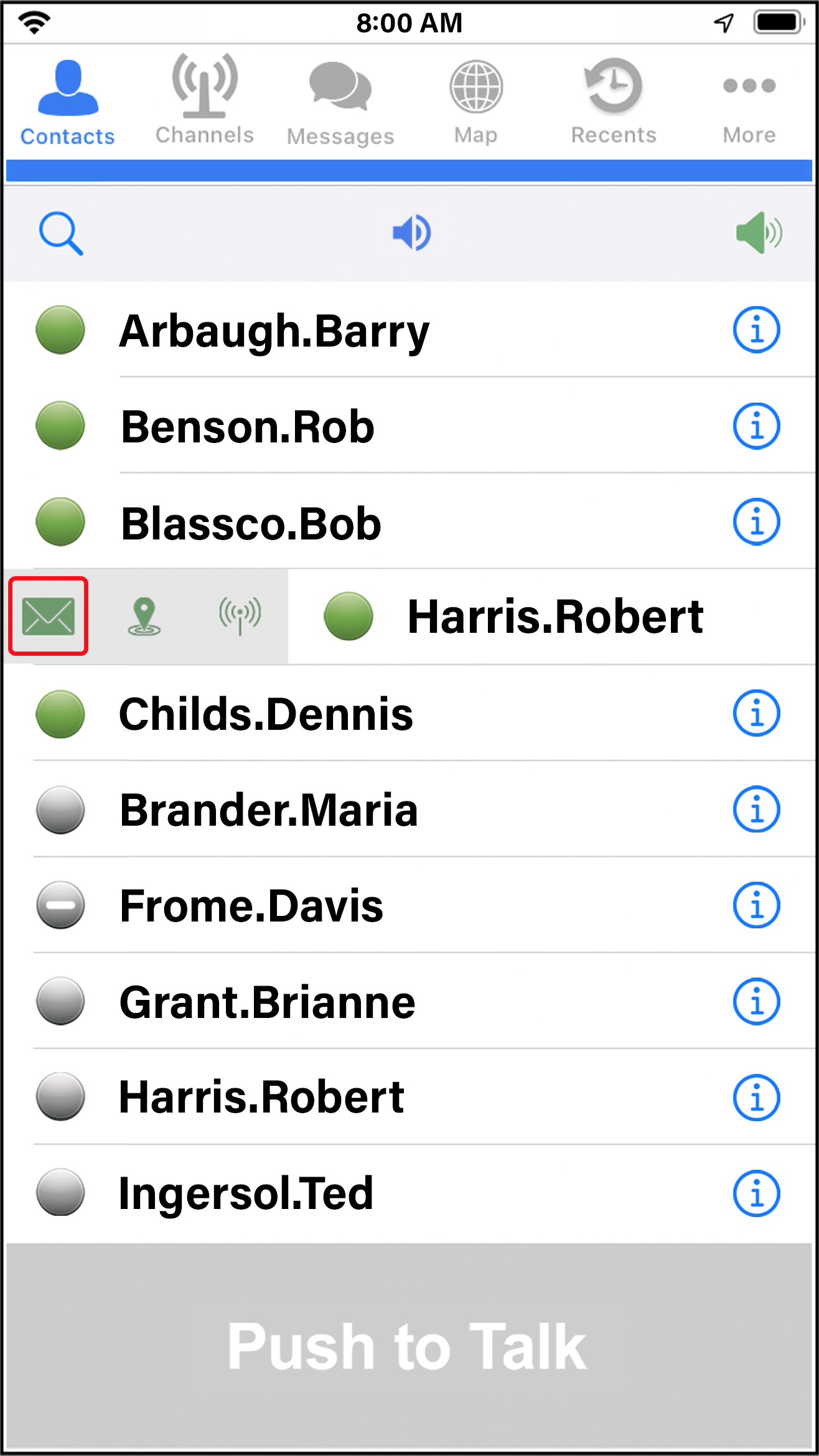This screenshot has height=1456, width=819.
Task: Select contact Brander.Maria
Action: [x=269, y=810]
